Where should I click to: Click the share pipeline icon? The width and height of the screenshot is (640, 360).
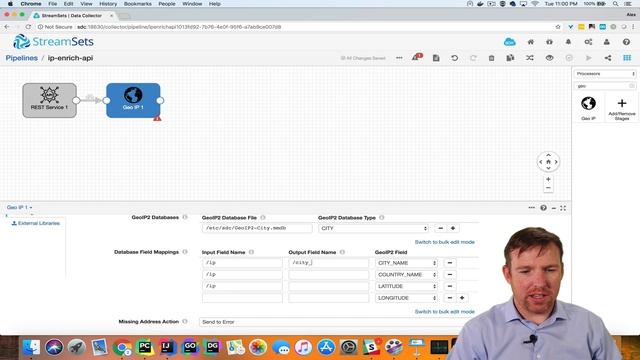click(x=608, y=58)
